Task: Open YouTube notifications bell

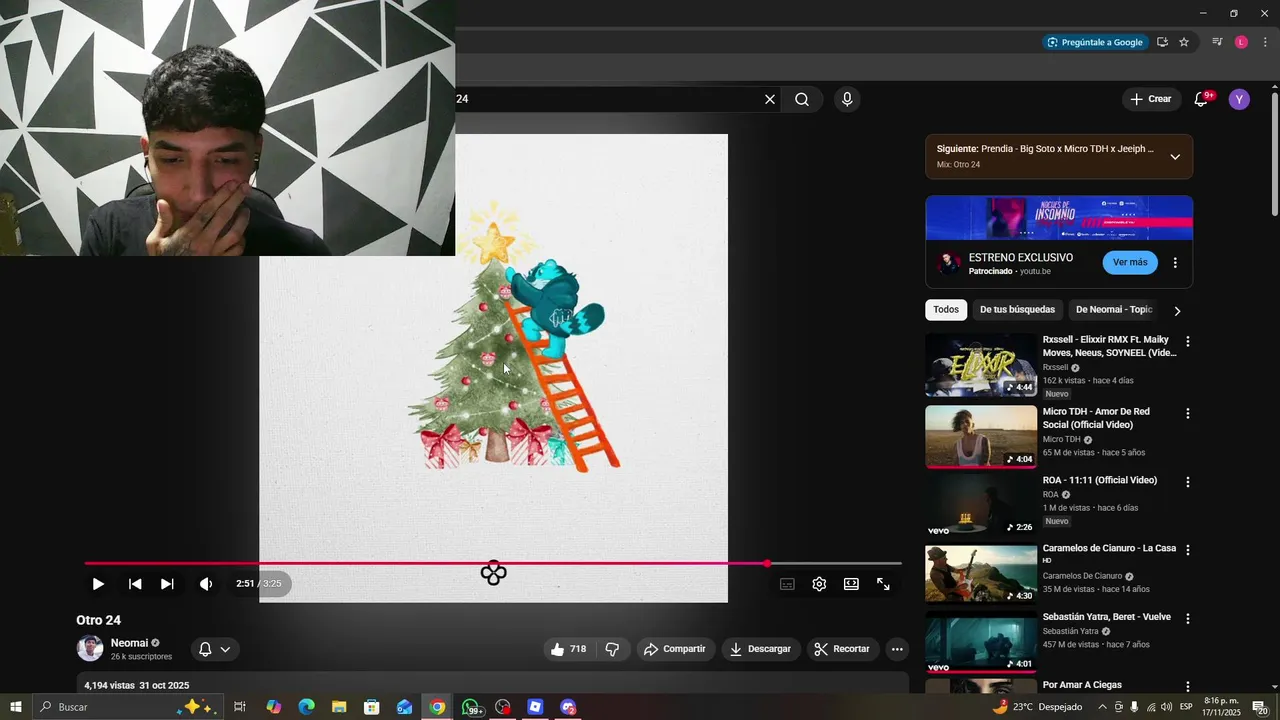Action: tap(1202, 99)
